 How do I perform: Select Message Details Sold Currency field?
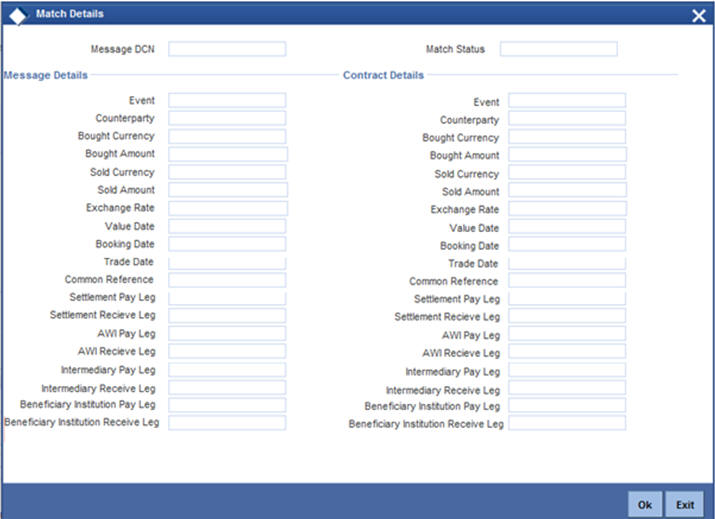227,172
